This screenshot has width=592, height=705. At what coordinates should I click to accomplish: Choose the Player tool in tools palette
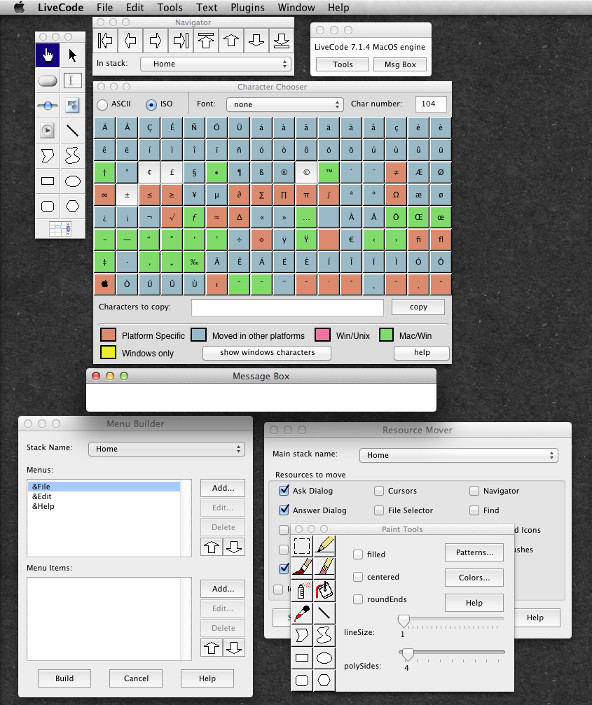click(47, 131)
